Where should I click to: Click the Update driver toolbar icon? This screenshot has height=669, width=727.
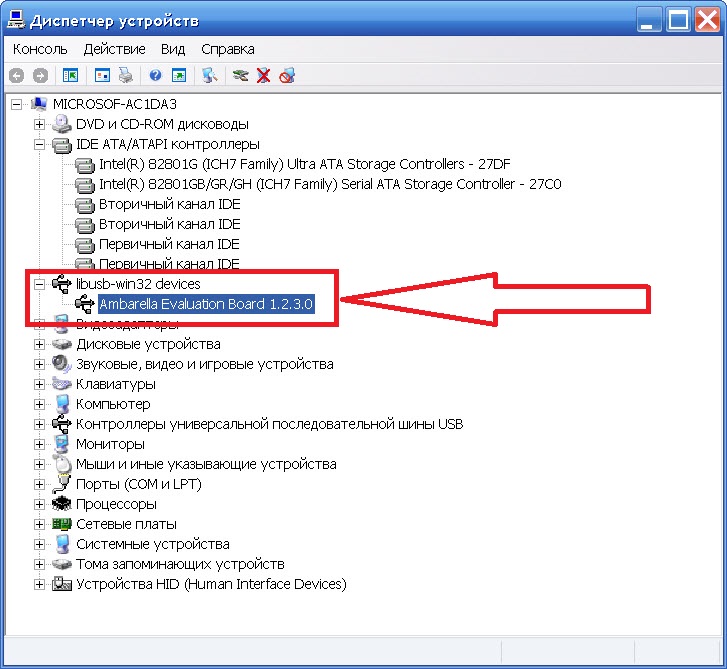(x=240, y=75)
